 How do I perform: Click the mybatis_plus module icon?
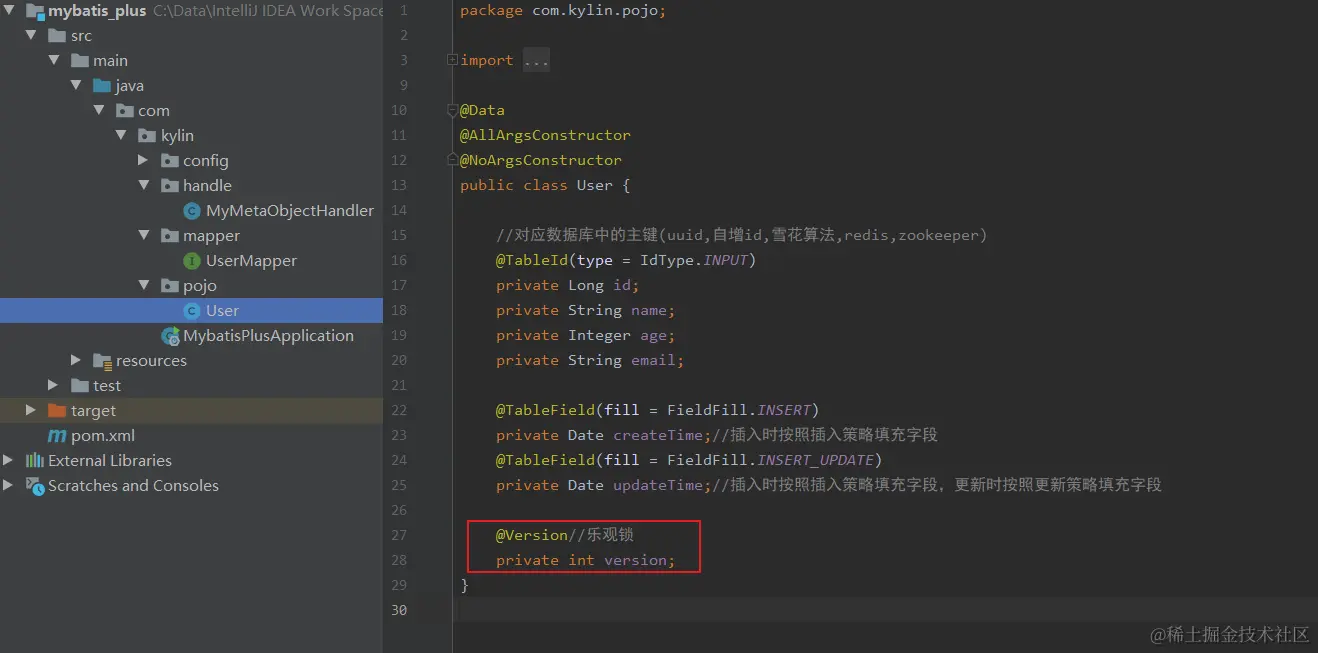34,11
